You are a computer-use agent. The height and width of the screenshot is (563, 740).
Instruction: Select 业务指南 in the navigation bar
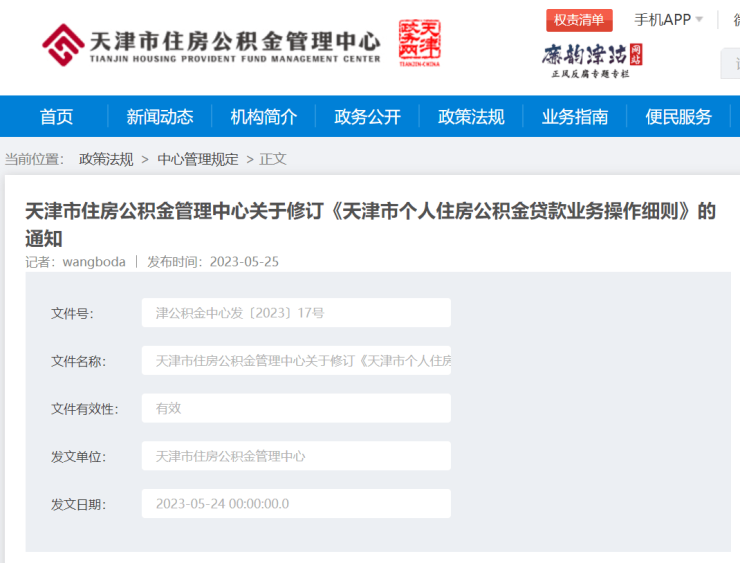(x=575, y=117)
